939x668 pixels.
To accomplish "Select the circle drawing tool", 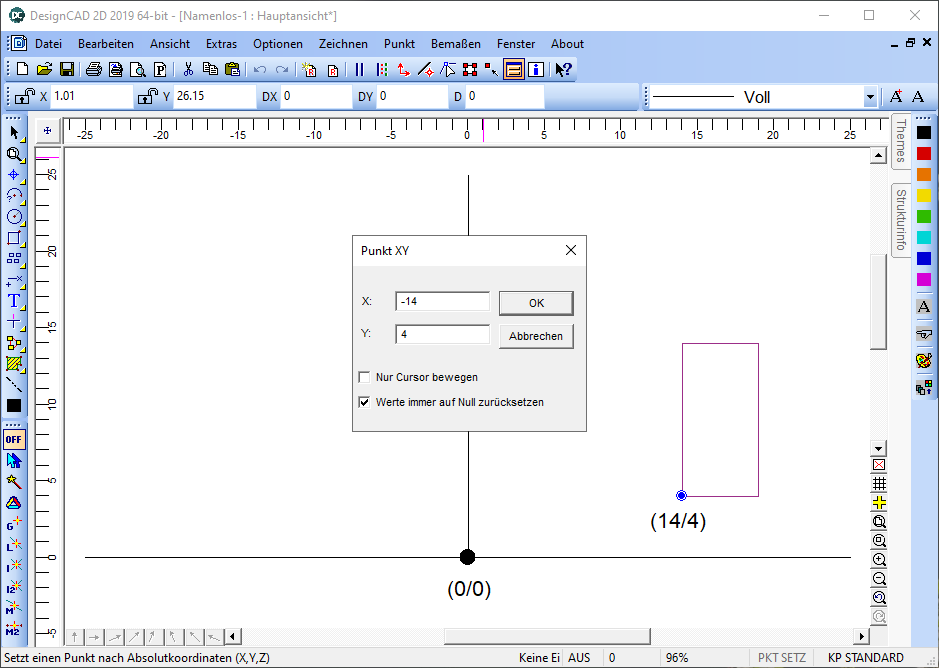I will click(x=14, y=216).
